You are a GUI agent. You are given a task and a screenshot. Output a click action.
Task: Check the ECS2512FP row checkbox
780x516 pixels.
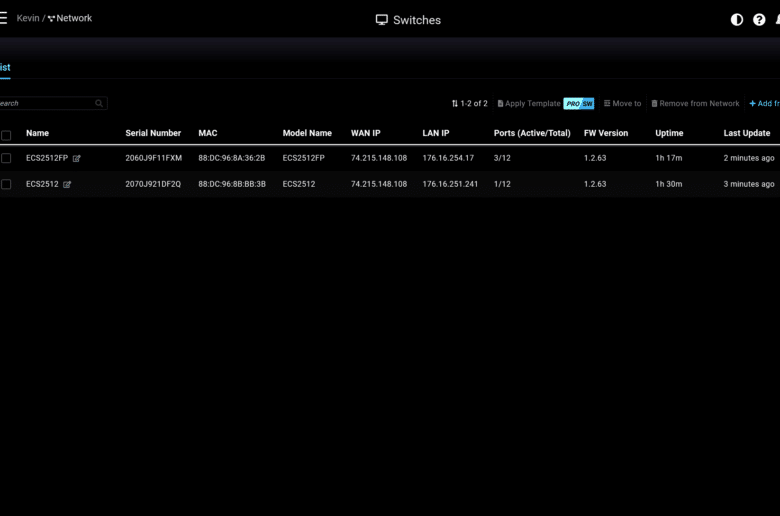click(6, 158)
